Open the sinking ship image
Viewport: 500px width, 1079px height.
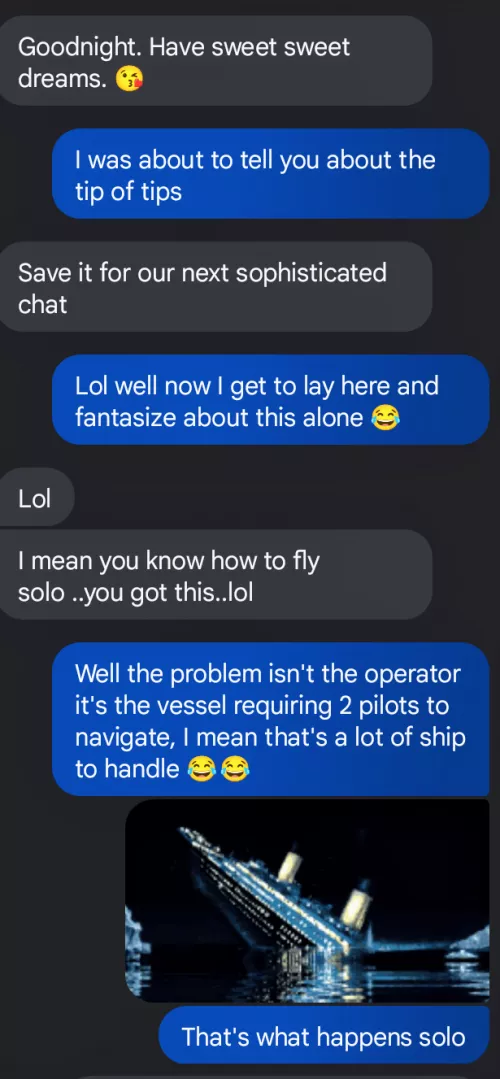[x=307, y=900]
